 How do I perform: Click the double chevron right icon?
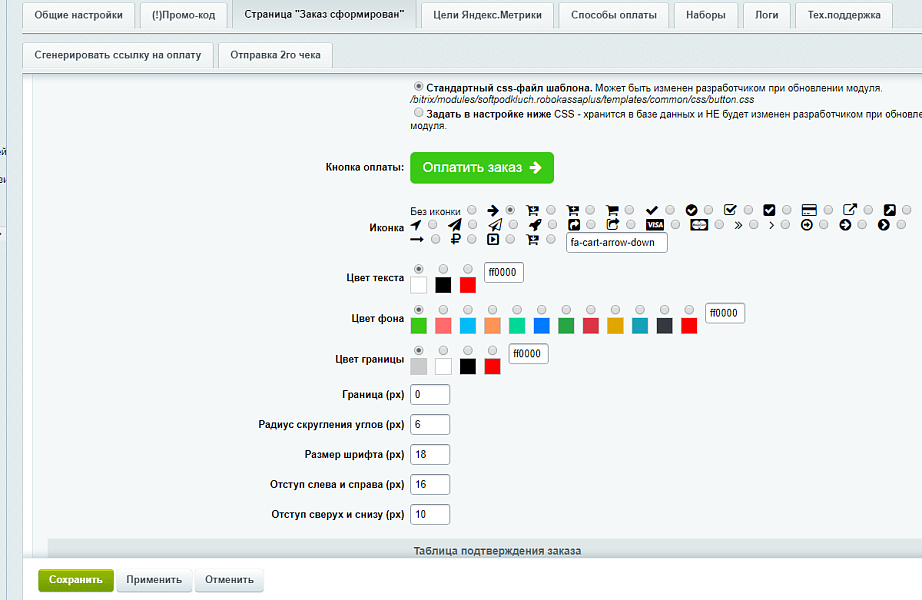[x=738, y=225]
